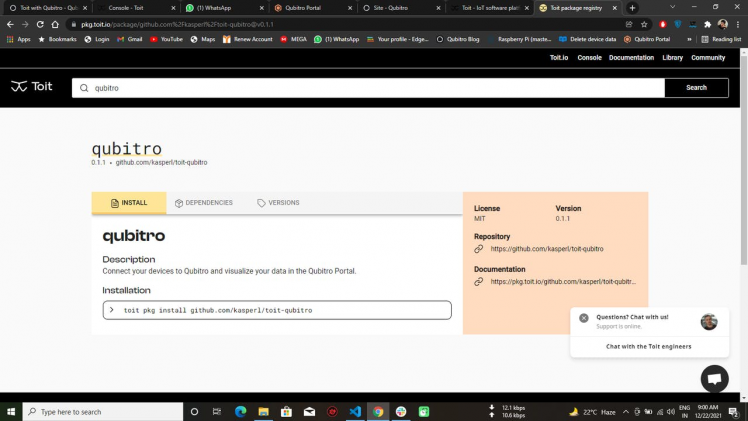This screenshot has width=748, height=421.
Task: Open the Gmail bookmark
Action: coord(130,39)
